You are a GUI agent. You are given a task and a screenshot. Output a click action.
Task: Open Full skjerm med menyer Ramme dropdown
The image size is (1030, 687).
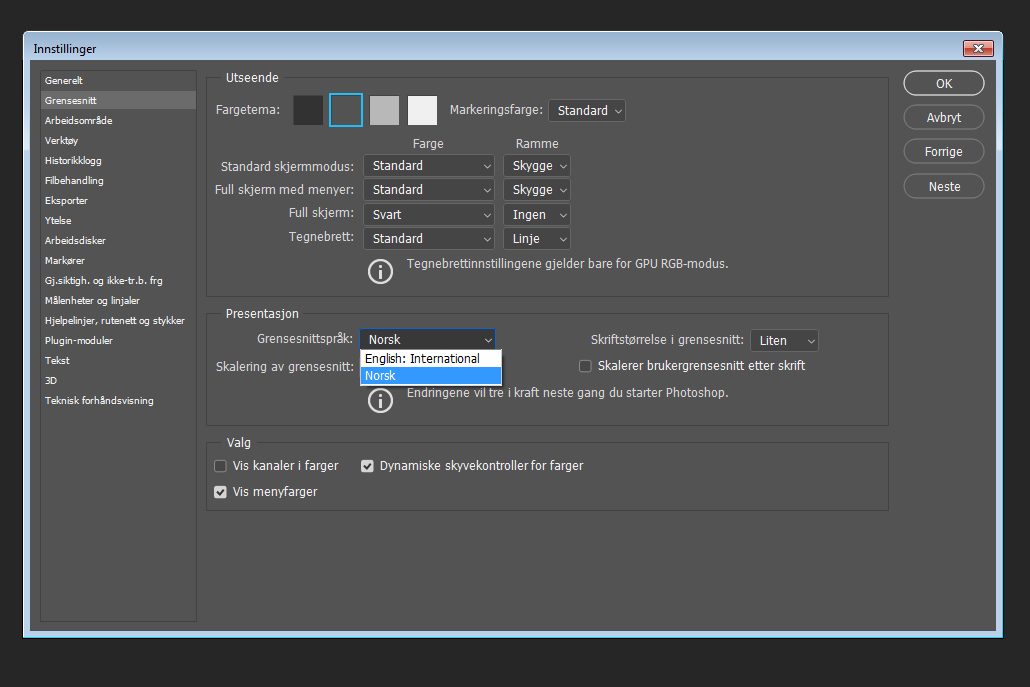coord(537,190)
